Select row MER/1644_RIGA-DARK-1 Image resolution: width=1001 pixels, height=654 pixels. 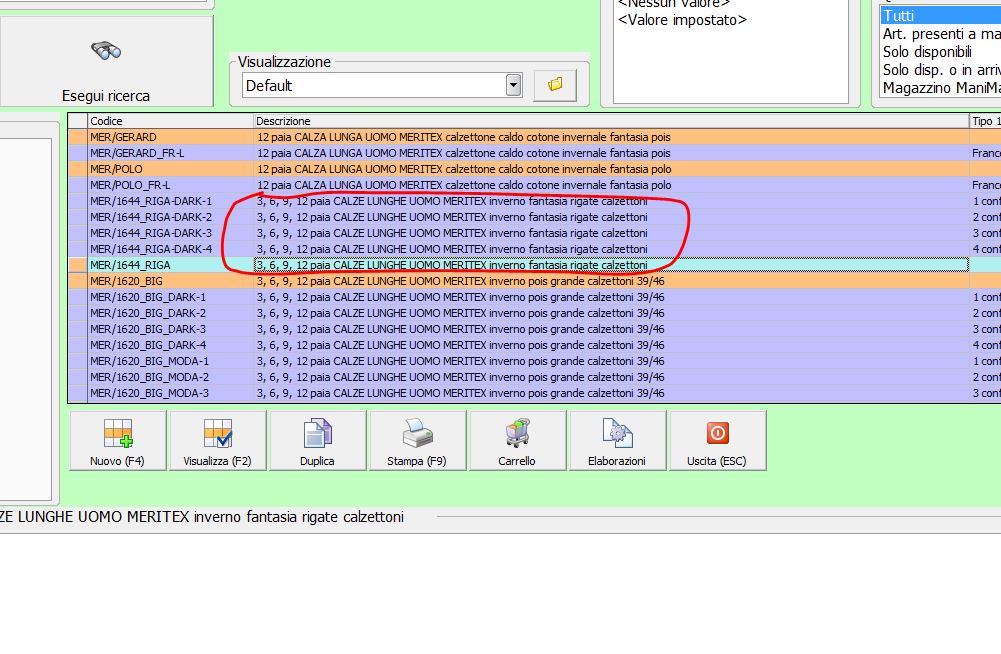[x=170, y=201]
